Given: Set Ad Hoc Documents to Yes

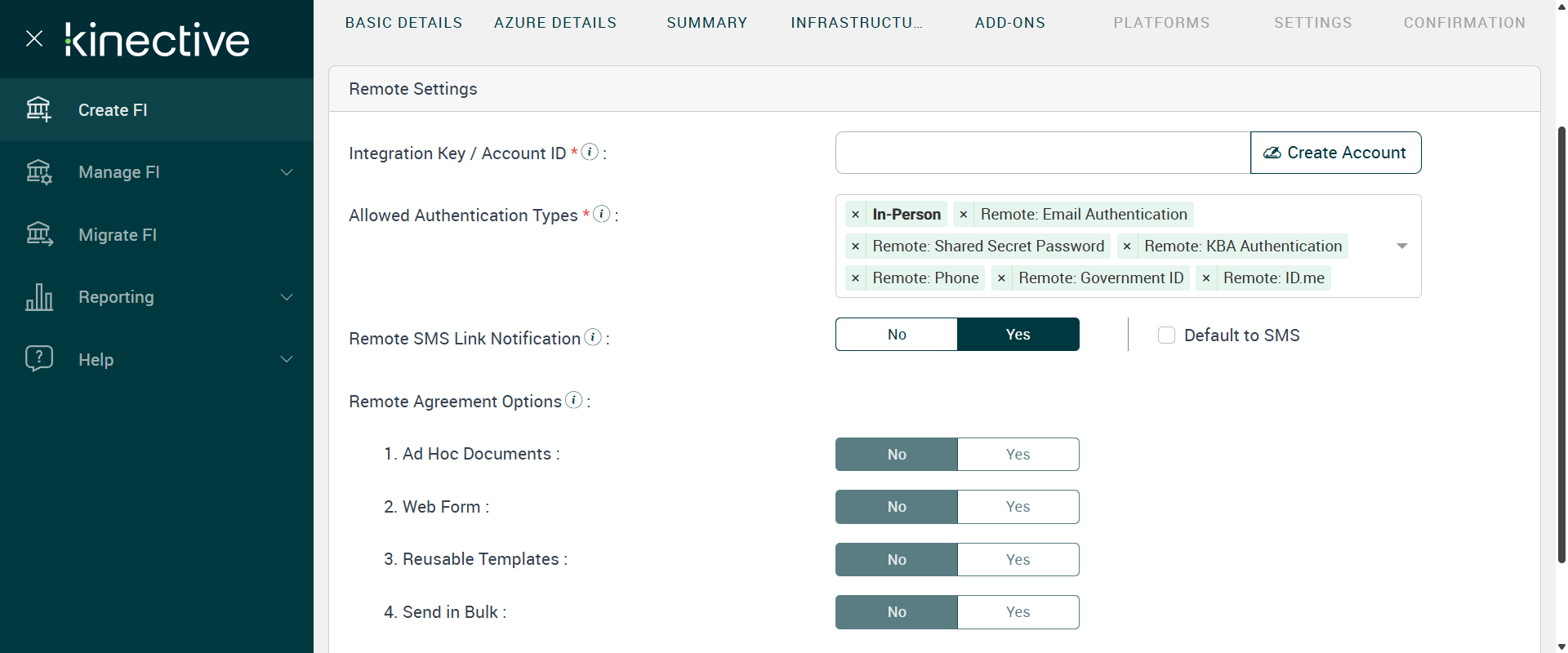Looking at the screenshot, I should (x=1018, y=455).
